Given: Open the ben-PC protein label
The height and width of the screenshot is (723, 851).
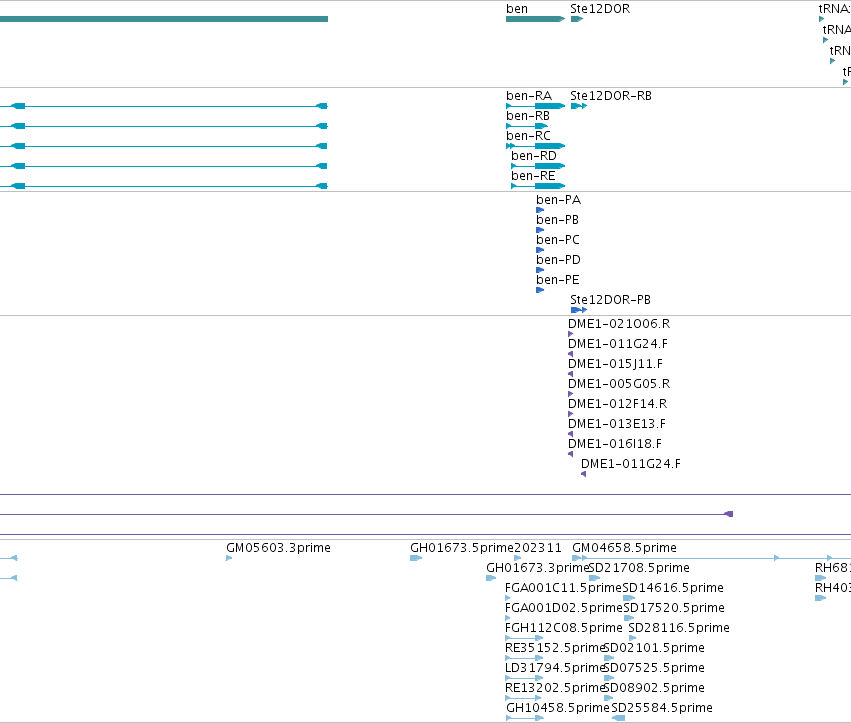Looking at the screenshot, I should 558,240.
